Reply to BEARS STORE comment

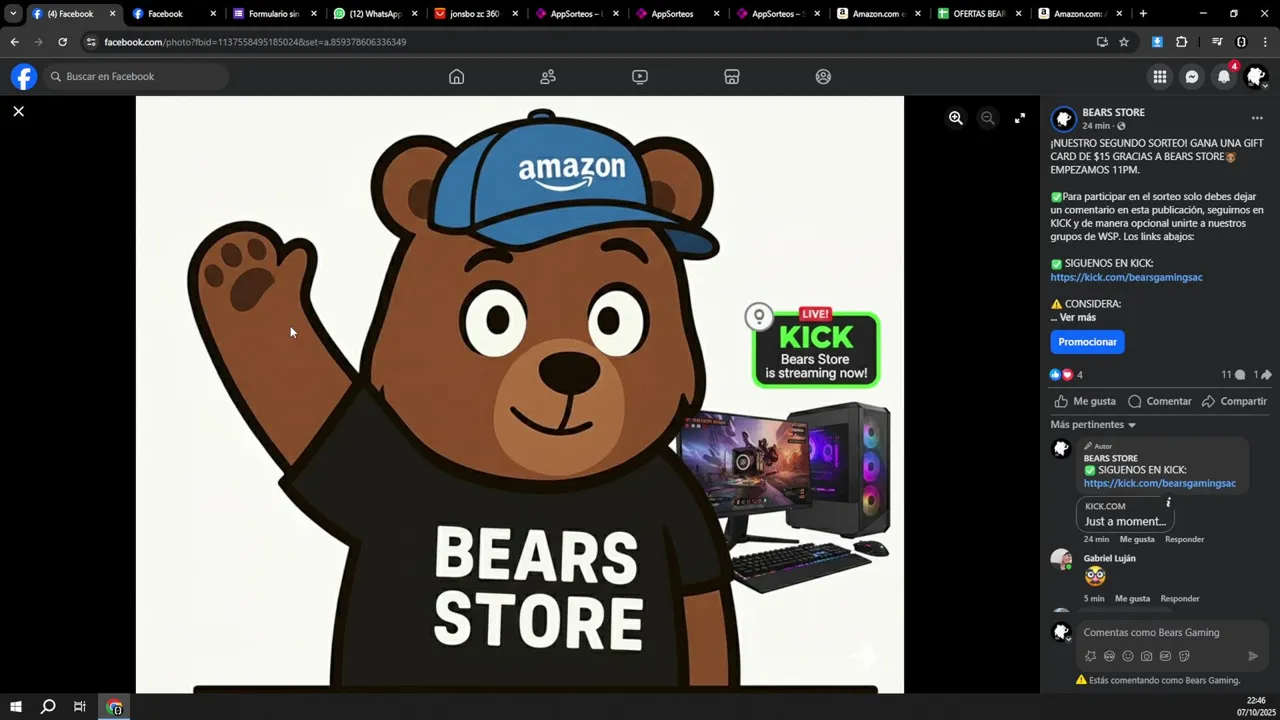coord(1184,539)
